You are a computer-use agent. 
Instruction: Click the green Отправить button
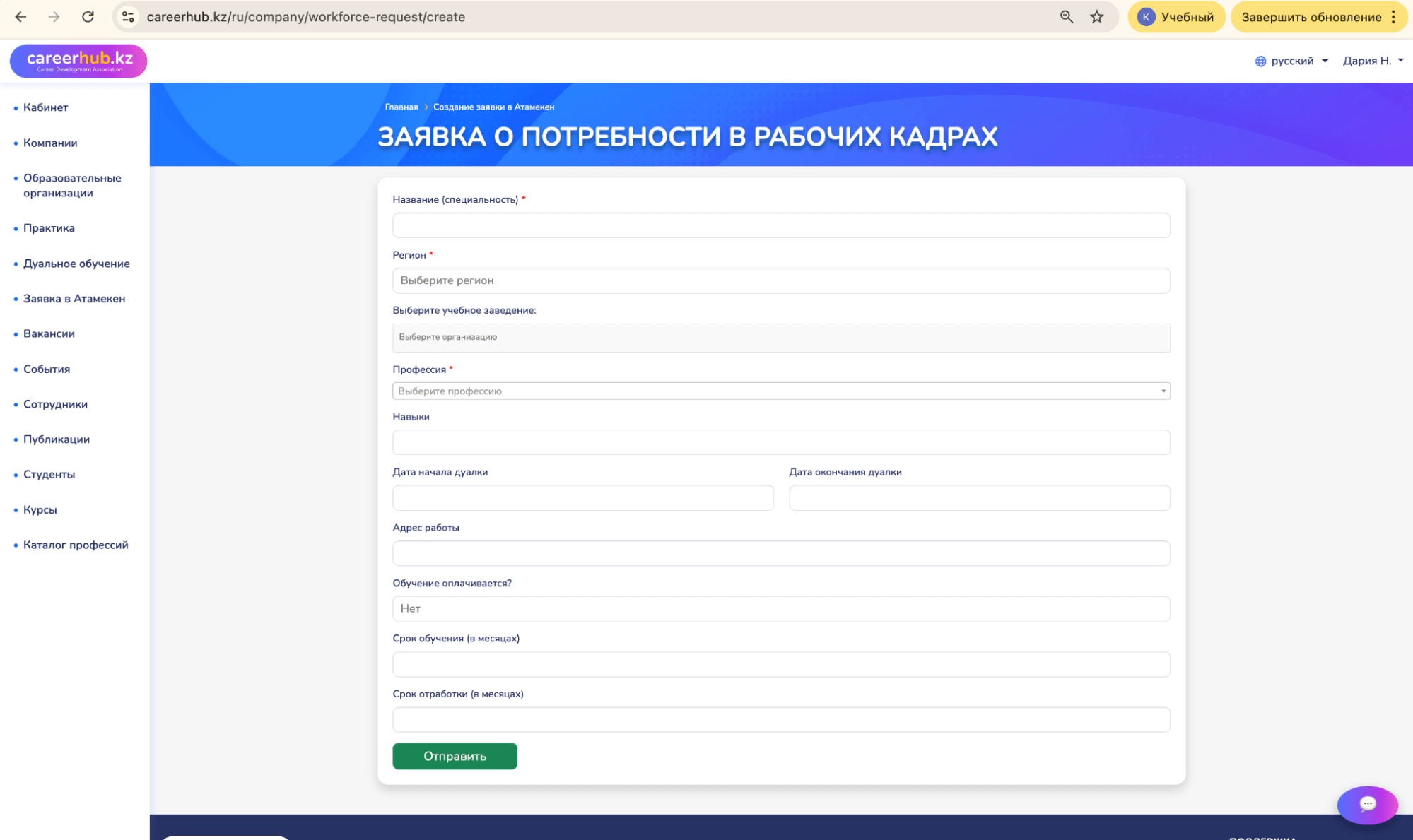point(455,756)
